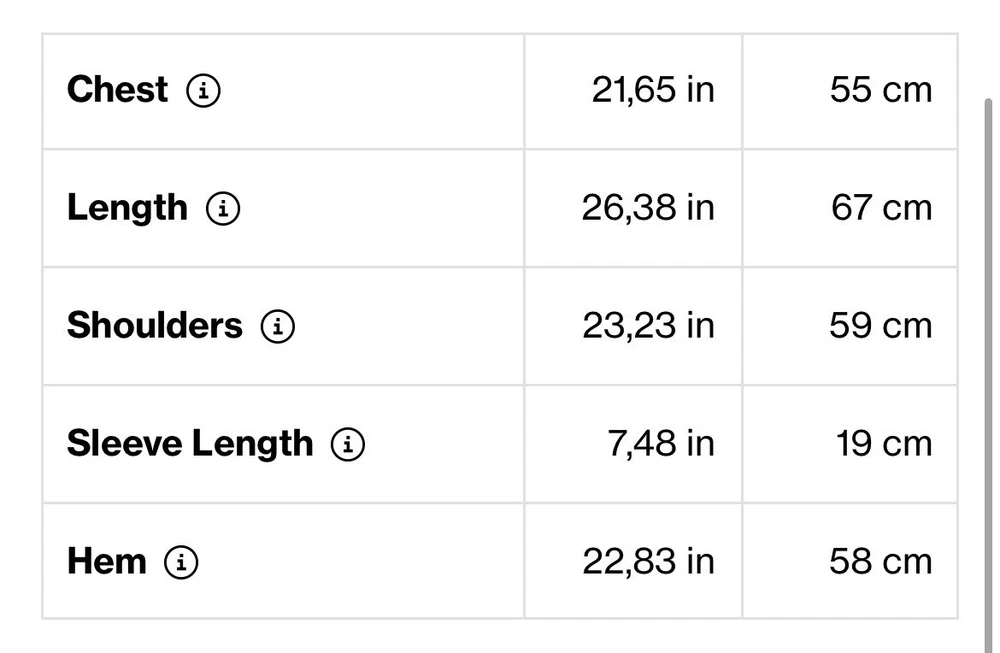The height and width of the screenshot is (653, 1000).
Task: Select the 26,38 in length value
Action: 648,208
